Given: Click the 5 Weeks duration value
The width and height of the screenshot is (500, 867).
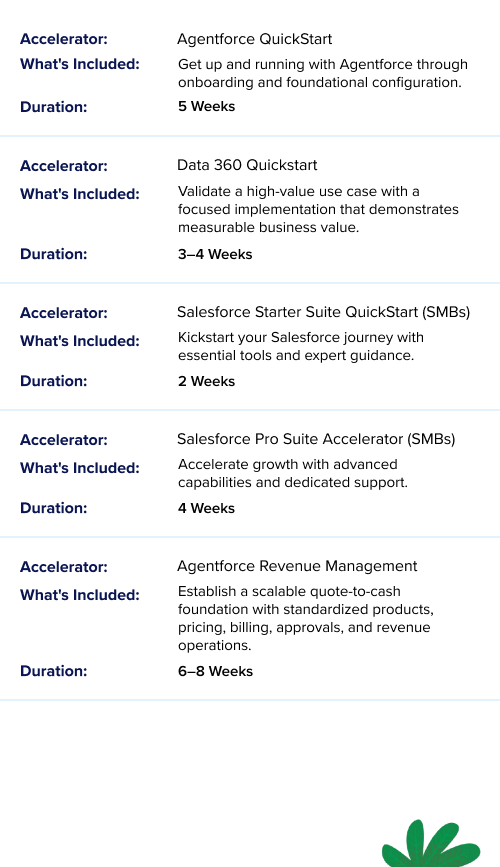Looking at the screenshot, I should 206,106.
